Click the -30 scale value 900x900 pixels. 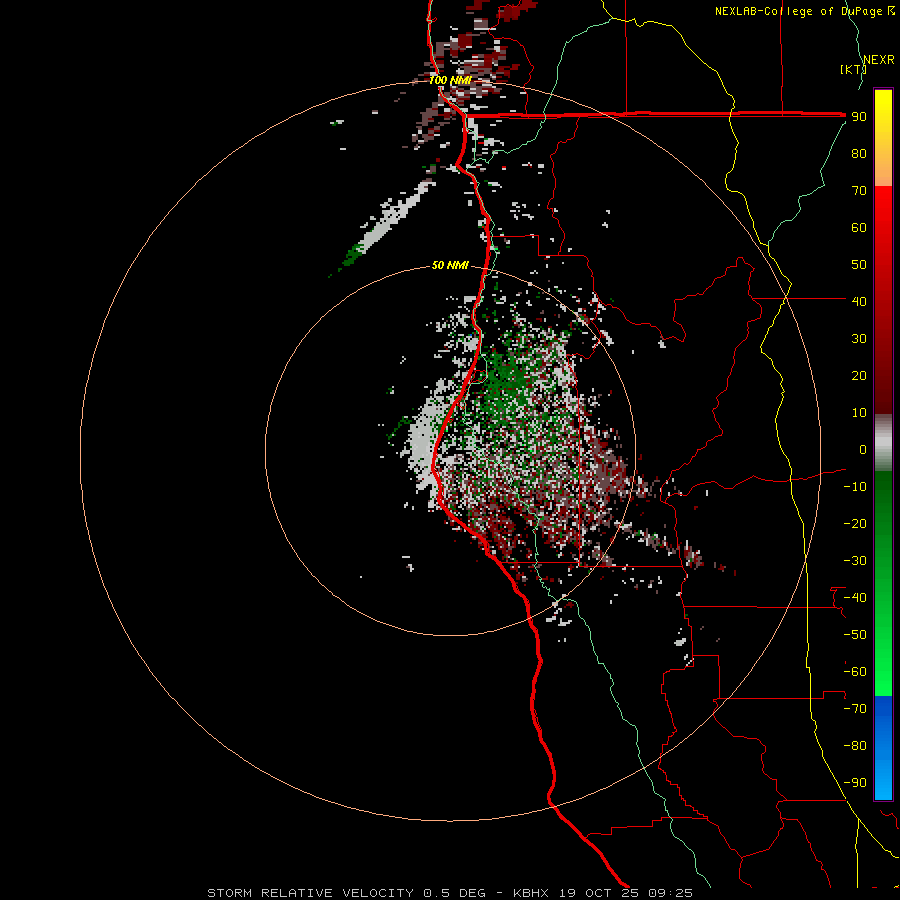(855, 561)
